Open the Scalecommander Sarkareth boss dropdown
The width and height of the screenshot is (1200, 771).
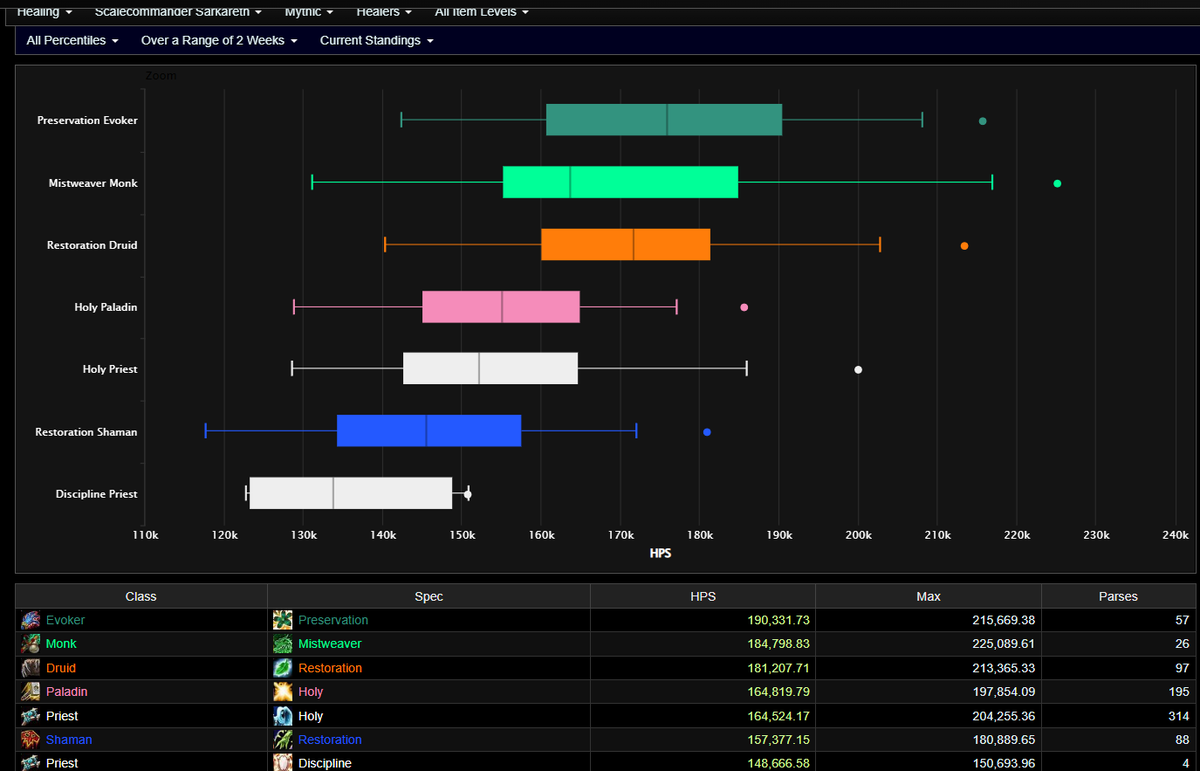click(x=178, y=11)
